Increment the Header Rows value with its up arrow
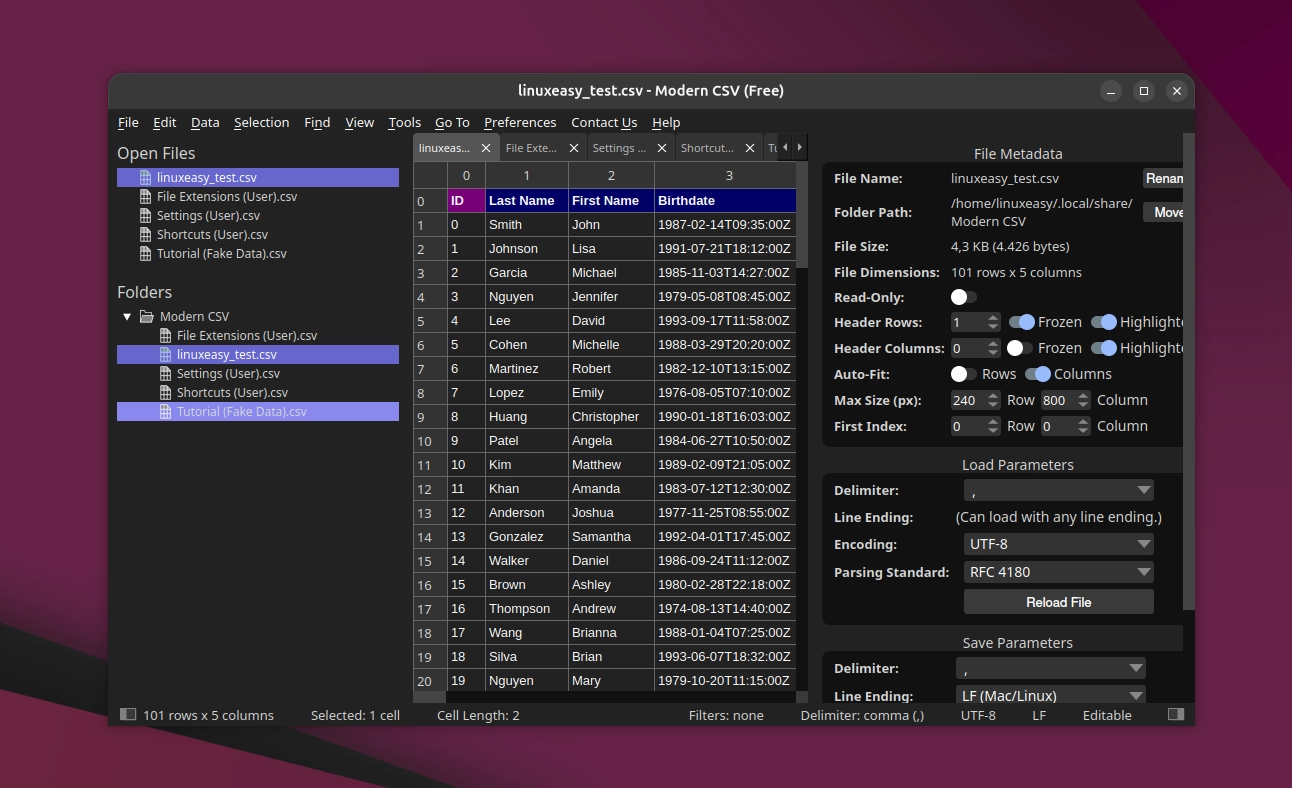 [991, 317]
